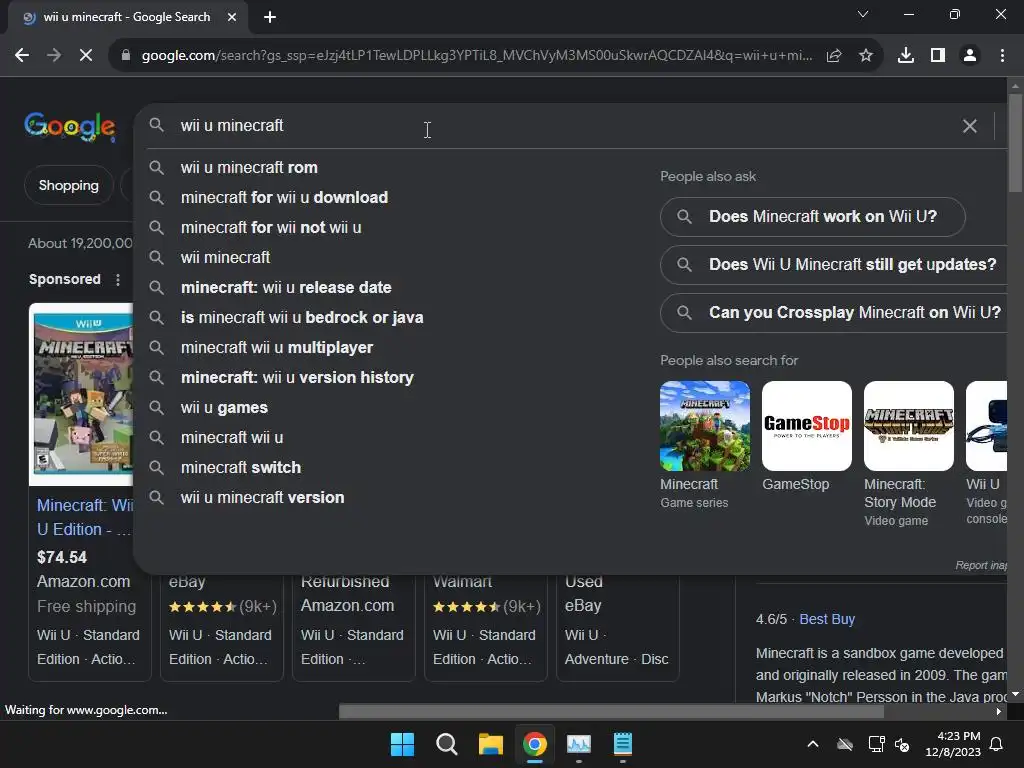Open the notifications bell
Screen dimensions: 1024x768
pos(997,744)
